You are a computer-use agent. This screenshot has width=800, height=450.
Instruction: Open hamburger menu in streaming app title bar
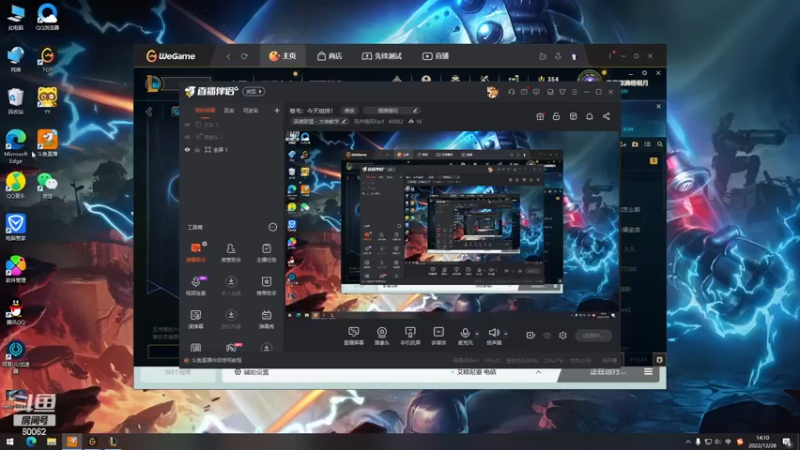[574, 92]
